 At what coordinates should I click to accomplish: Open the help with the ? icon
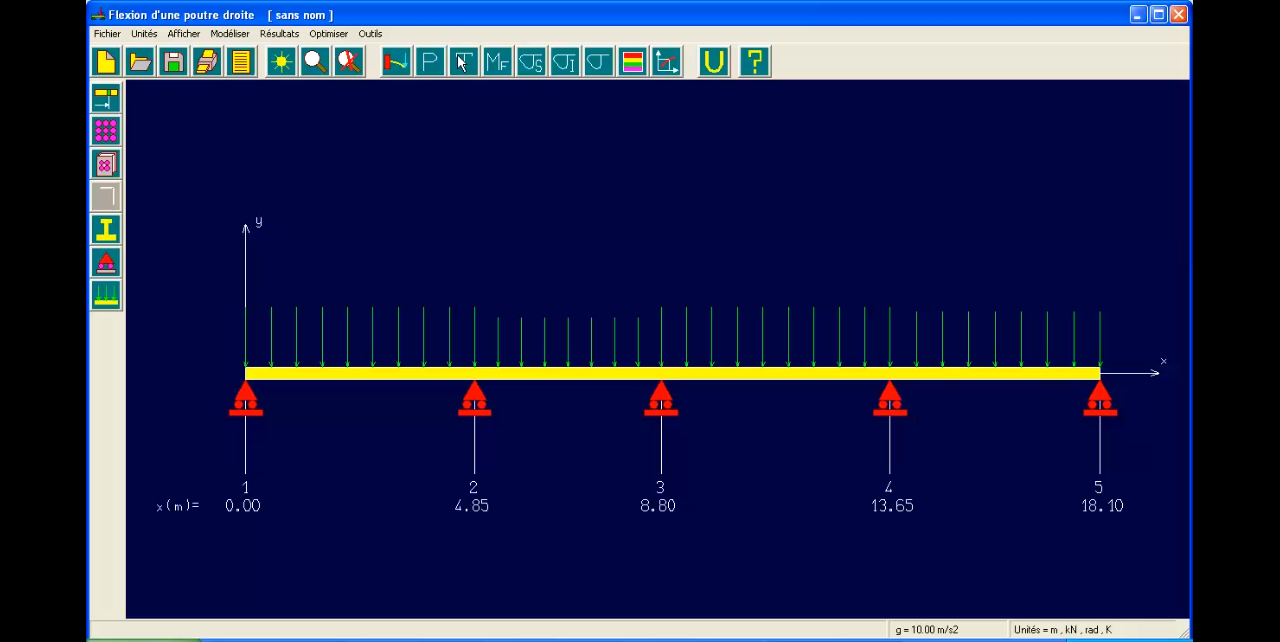754,61
